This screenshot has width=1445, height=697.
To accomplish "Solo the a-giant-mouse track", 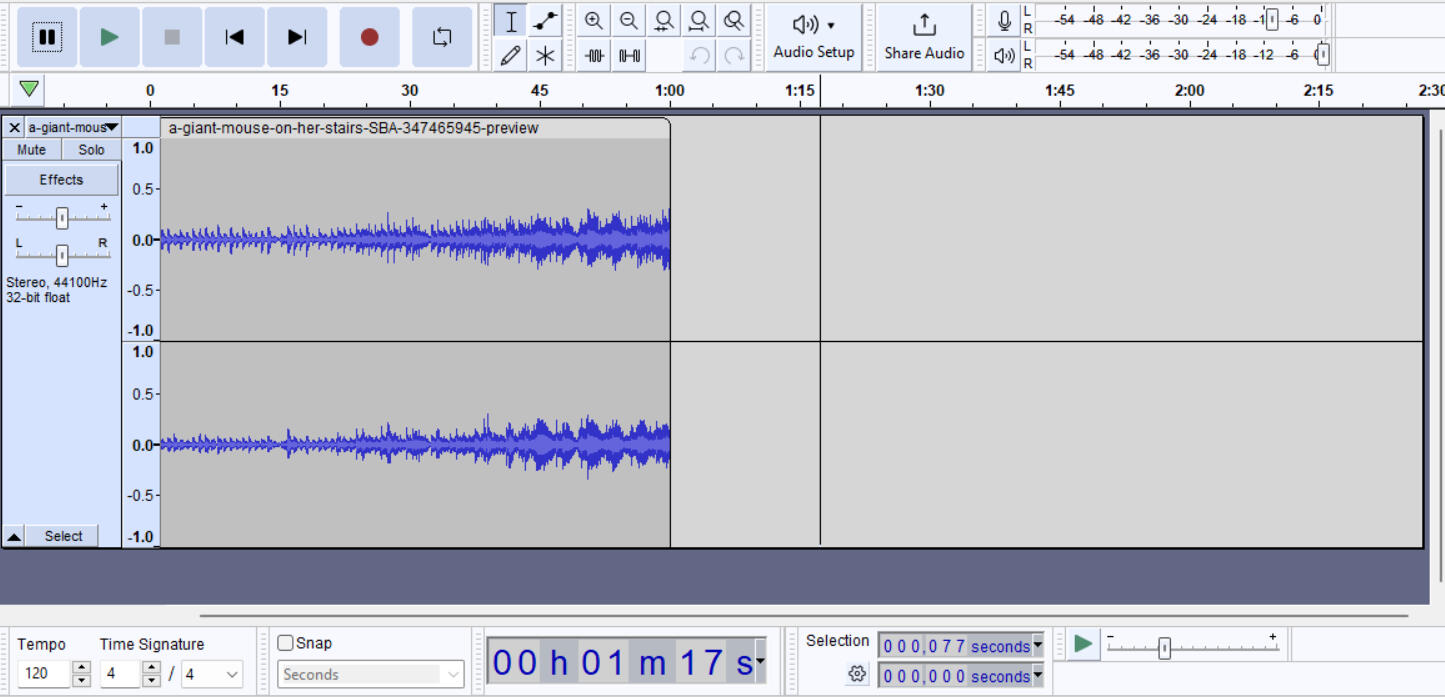I will [x=91, y=150].
